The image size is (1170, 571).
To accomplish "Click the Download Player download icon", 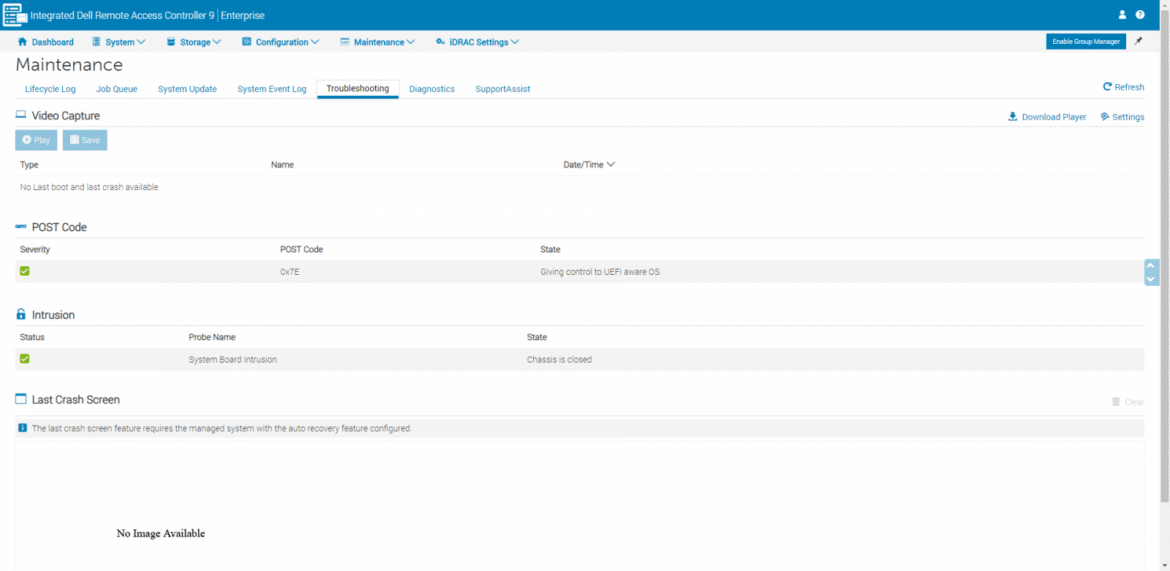I will [1013, 116].
